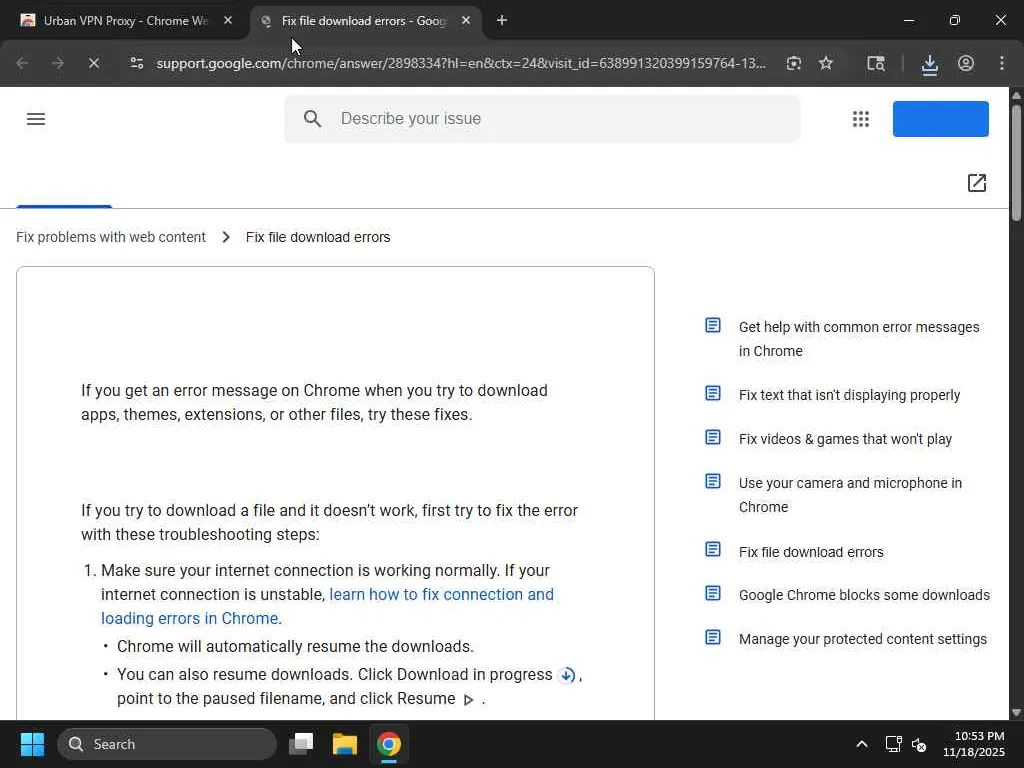Bookmark this page with star
The width and height of the screenshot is (1024, 768).
[x=825, y=63]
